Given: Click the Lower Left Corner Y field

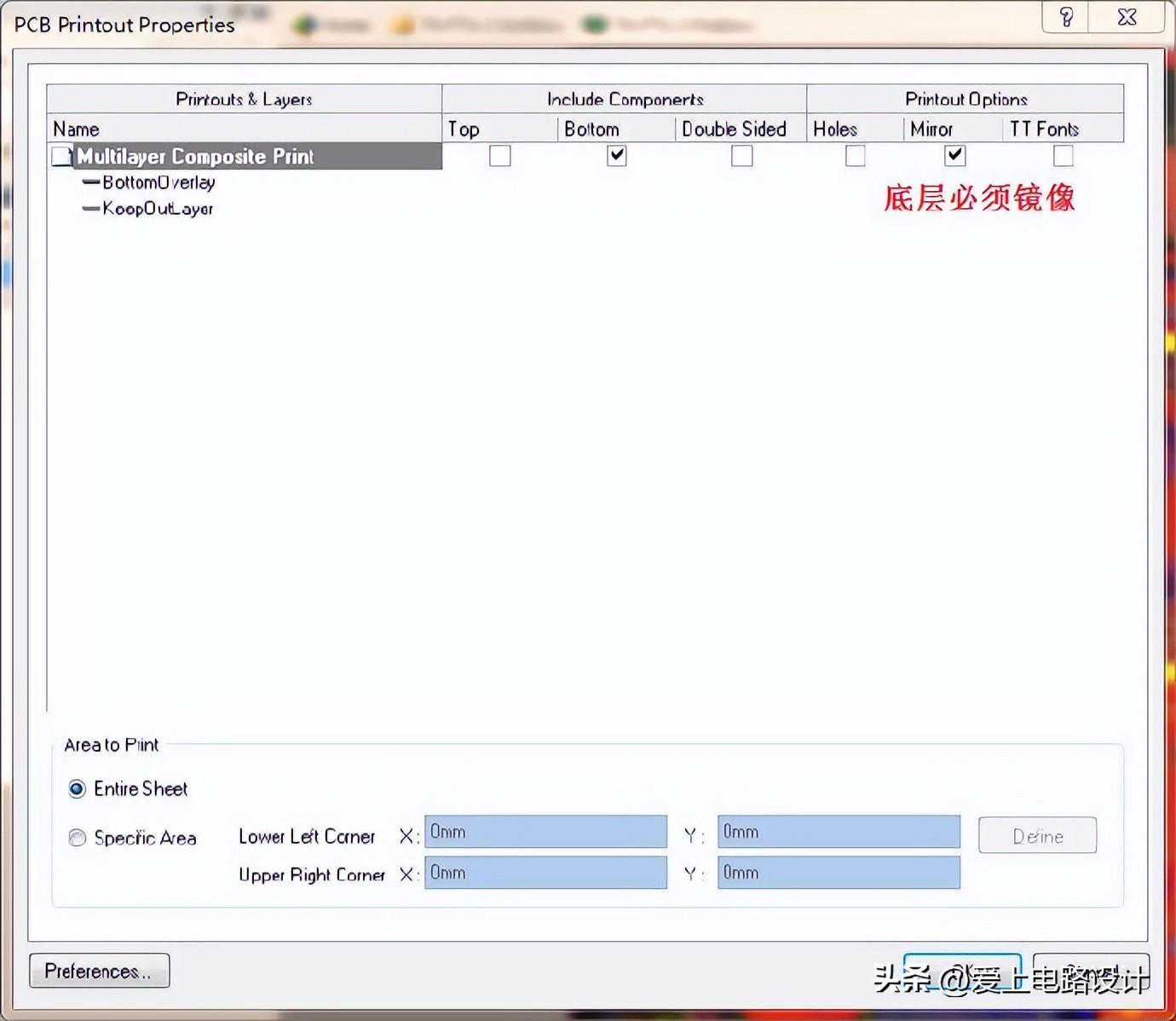Looking at the screenshot, I should coord(839,832).
